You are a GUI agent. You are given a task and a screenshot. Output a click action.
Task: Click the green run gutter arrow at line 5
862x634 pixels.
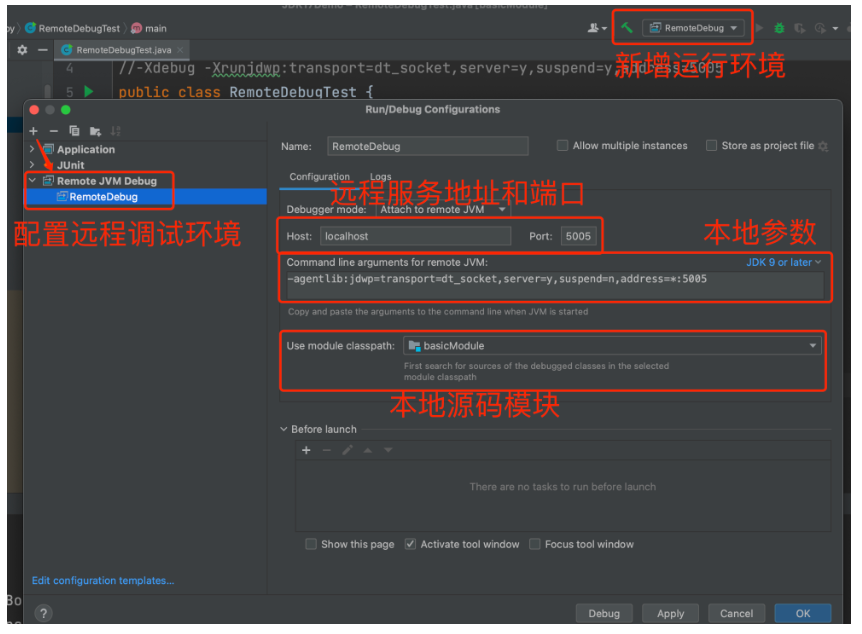coord(89,91)
